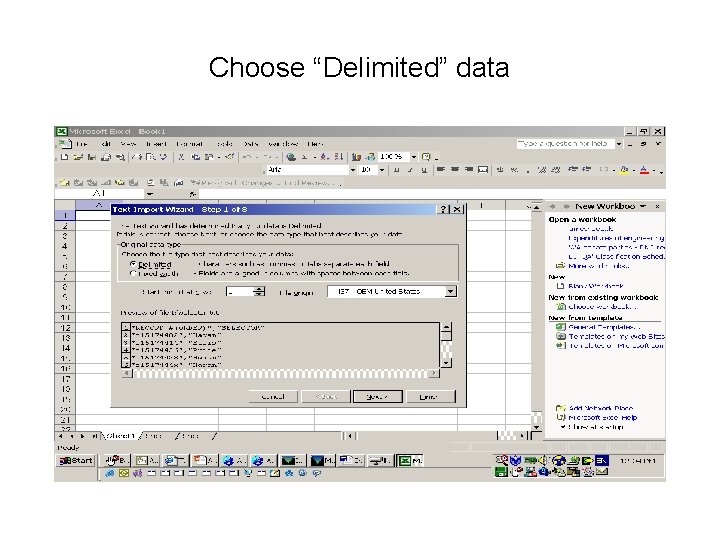Image resolution: width=720 pixels, height=540 pixels.
Task: Click the Cut scissors toolbar icon
Action: pos(181,157)
